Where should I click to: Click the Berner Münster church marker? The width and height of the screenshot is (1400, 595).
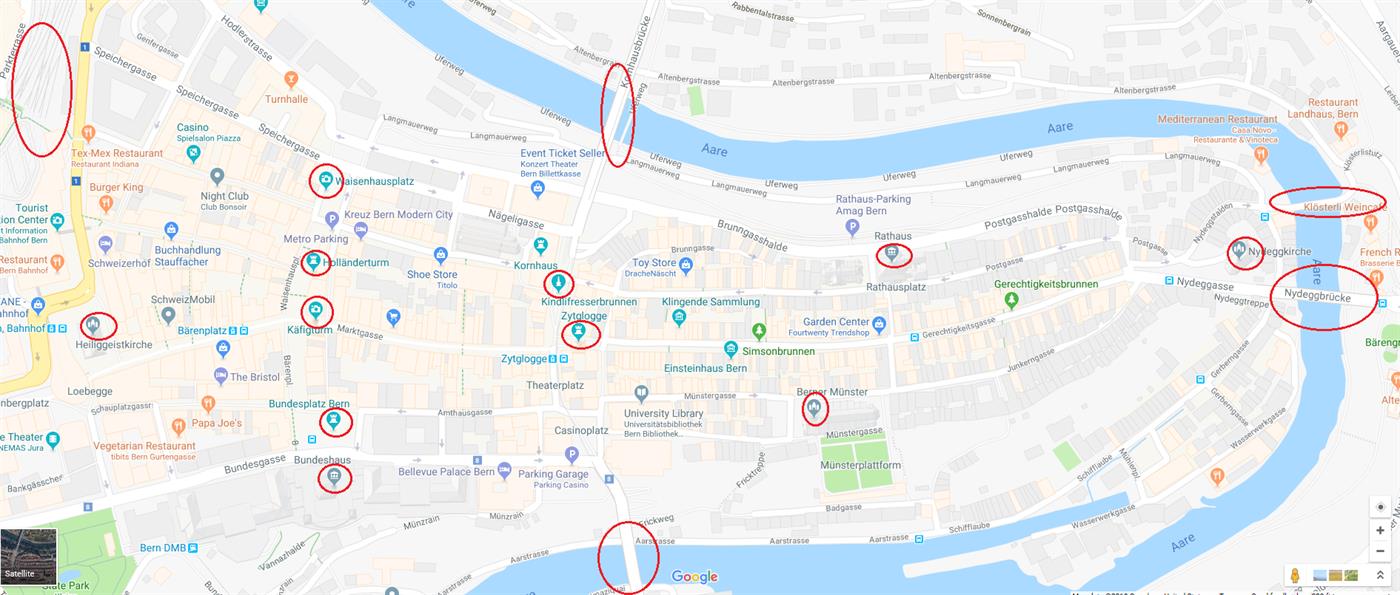point(815,408)
